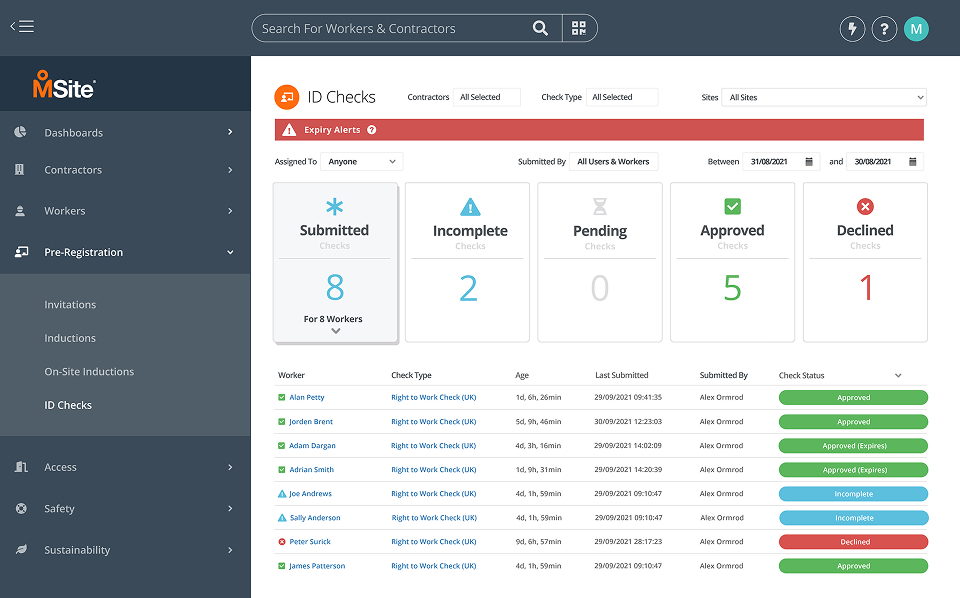Click the Sustainability leaf icon
Viewport: 960px width, 598px height.
21,550
